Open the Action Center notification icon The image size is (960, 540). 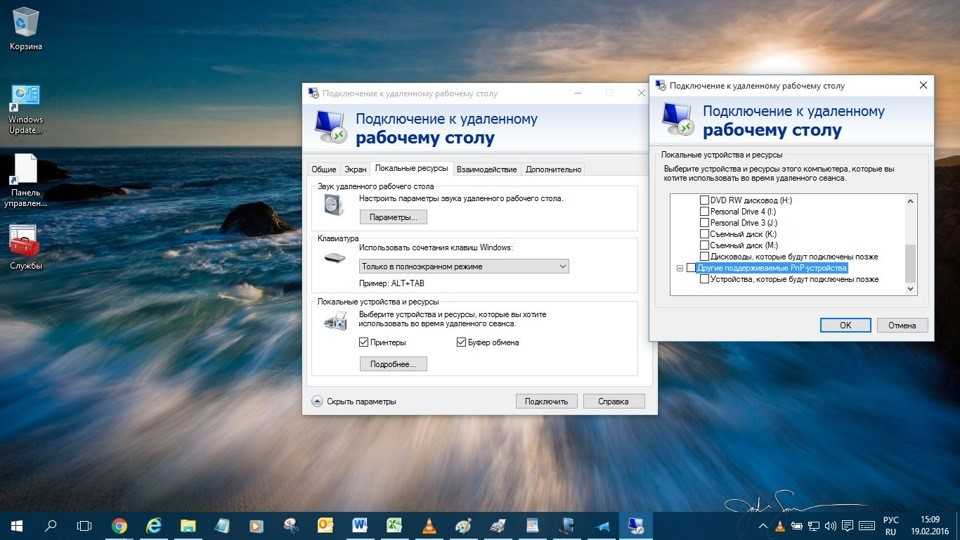click(x=847, y=526)
